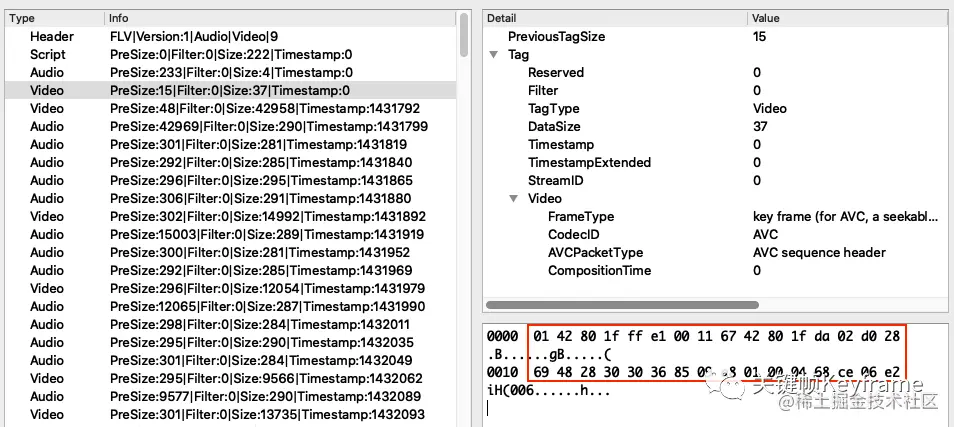Screen dimensions: 954x427
Task: Click the 'AVC sequence header' value
Action: click(x=819, y=252)
